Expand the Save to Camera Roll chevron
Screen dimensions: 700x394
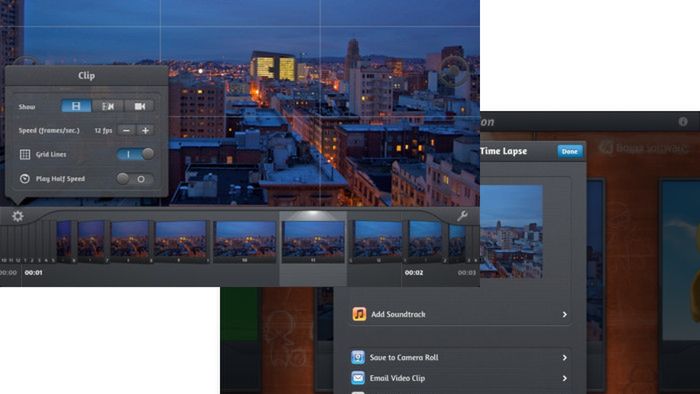565,358
